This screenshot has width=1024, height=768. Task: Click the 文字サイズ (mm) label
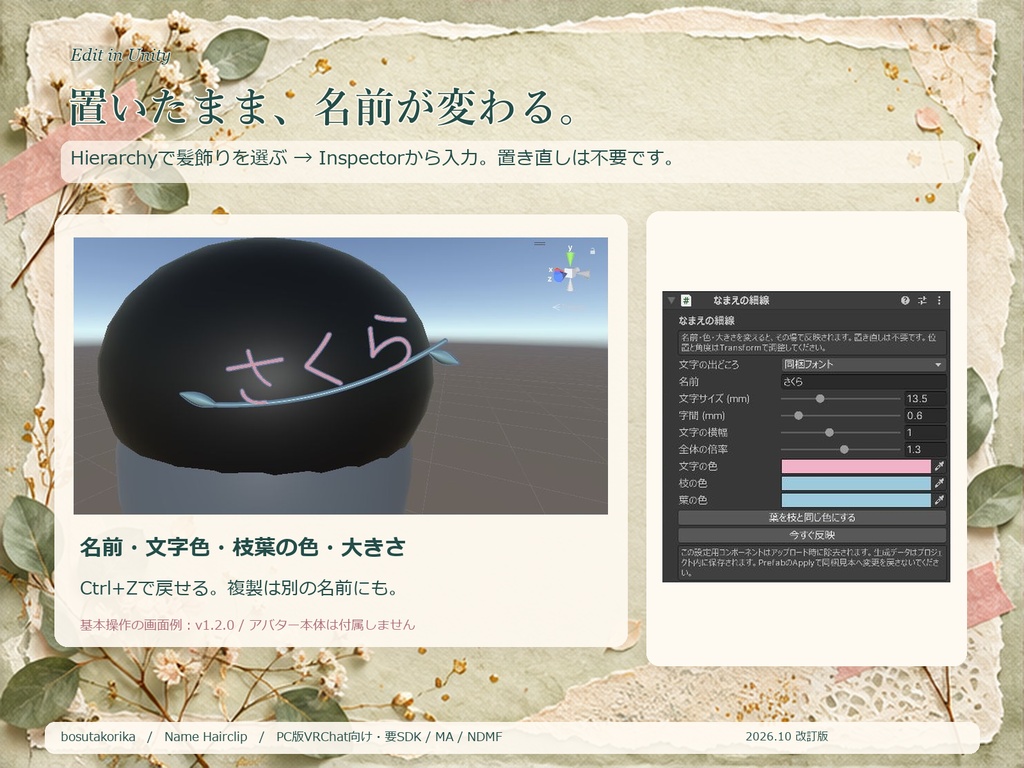point(714,398)
